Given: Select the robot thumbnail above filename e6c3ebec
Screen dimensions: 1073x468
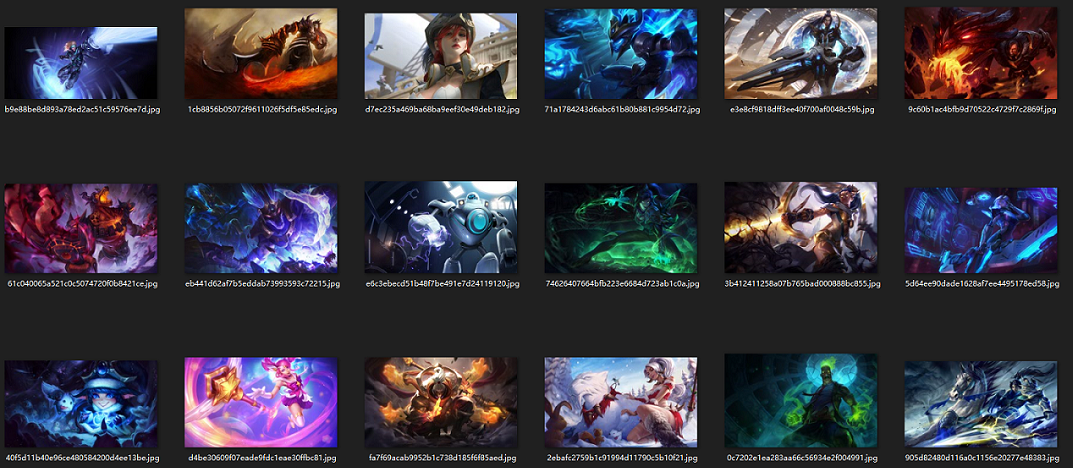Looking at the screenshot, I should (441, 228).
